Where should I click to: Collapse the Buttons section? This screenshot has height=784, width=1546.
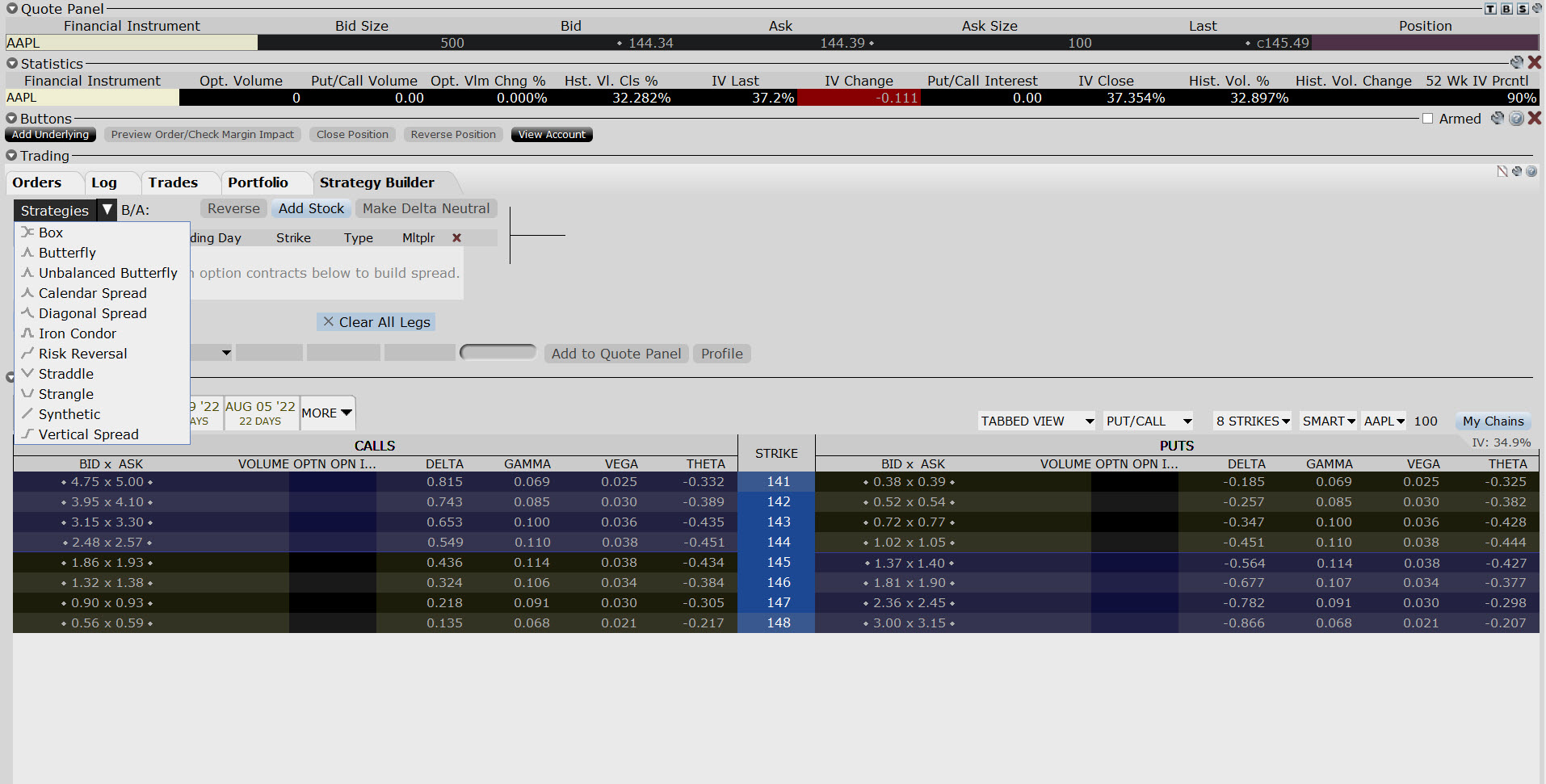point(12,118)
